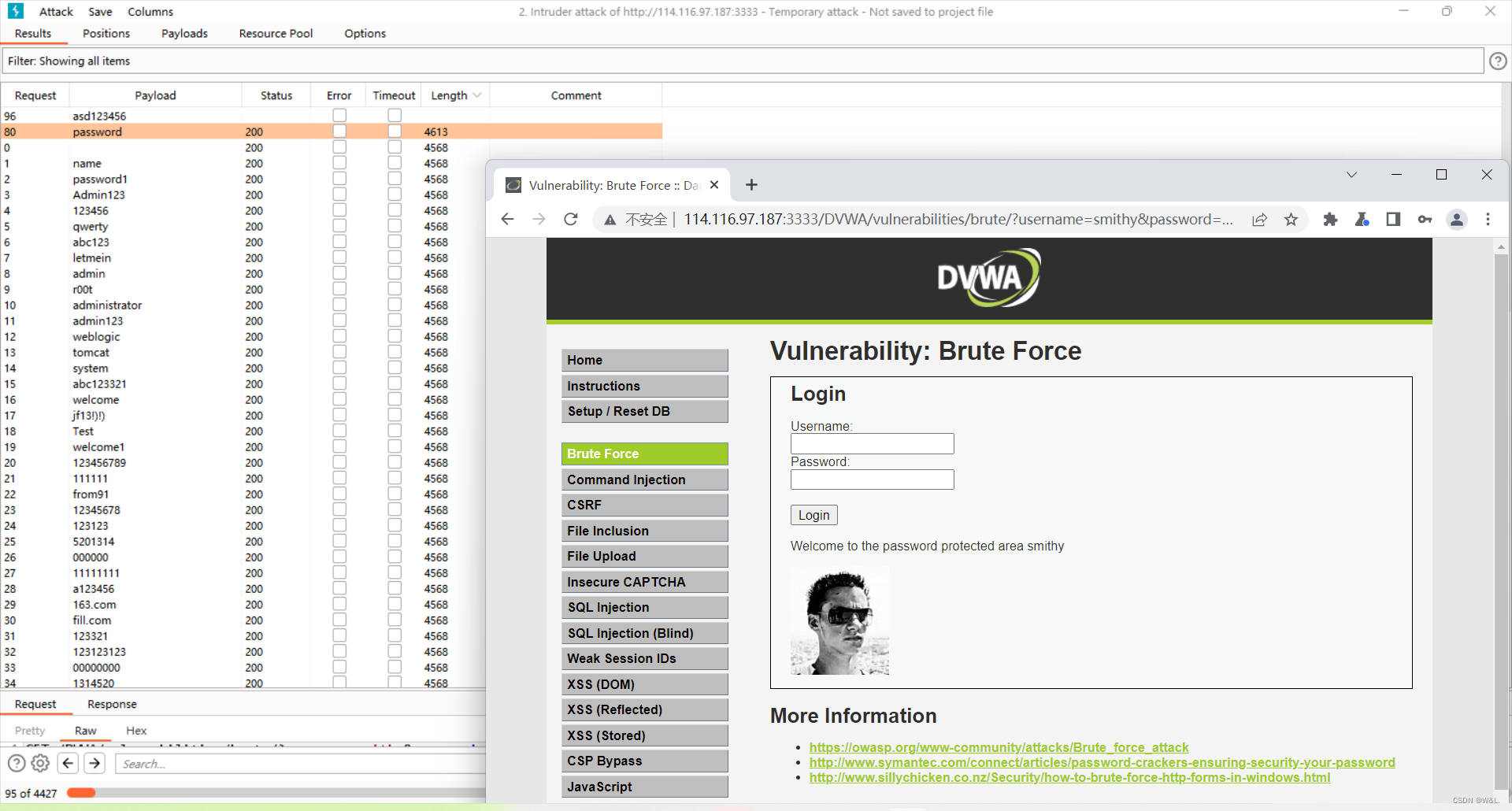
Task: Toggle Error checkbox for password row
Action: (x=339, y=131)
